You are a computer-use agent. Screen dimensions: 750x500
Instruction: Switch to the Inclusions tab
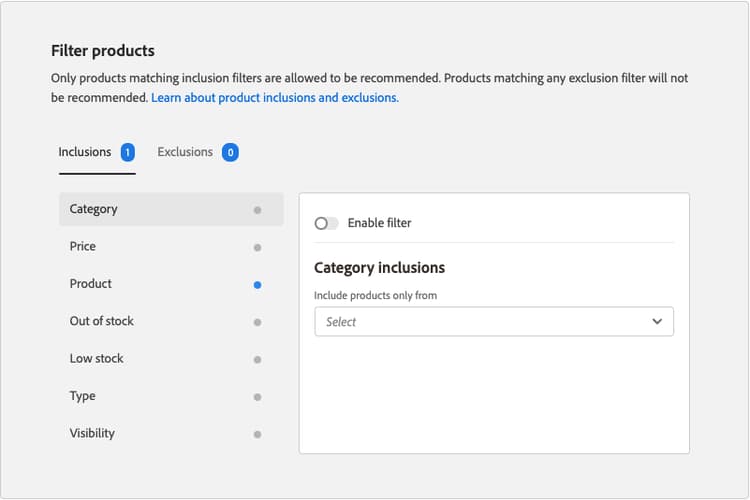point(85,152)
